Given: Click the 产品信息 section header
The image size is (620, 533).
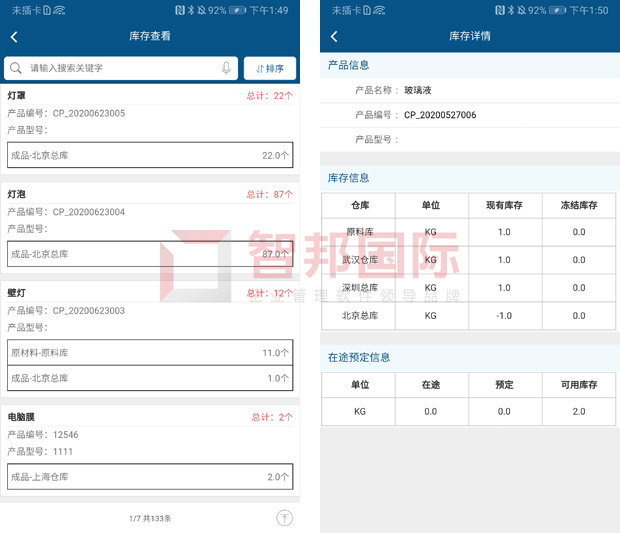Looking at the screenshot, I should (348, 65).
